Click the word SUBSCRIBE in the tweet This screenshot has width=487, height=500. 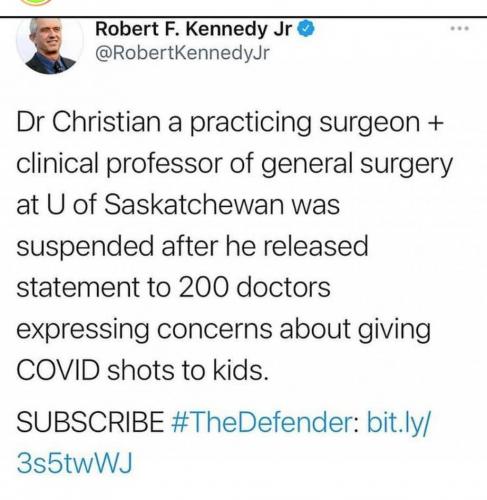tap(90, 422)
